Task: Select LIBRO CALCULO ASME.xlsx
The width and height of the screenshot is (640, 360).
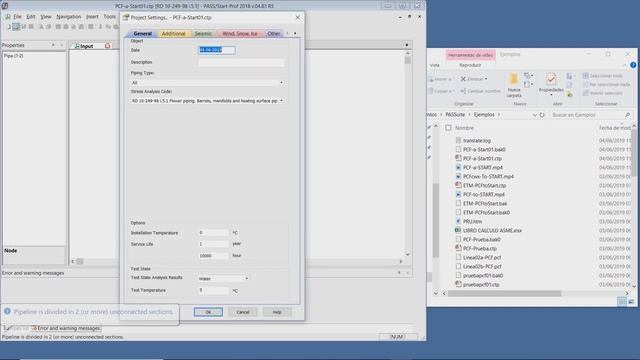Action: coord(492,231)
